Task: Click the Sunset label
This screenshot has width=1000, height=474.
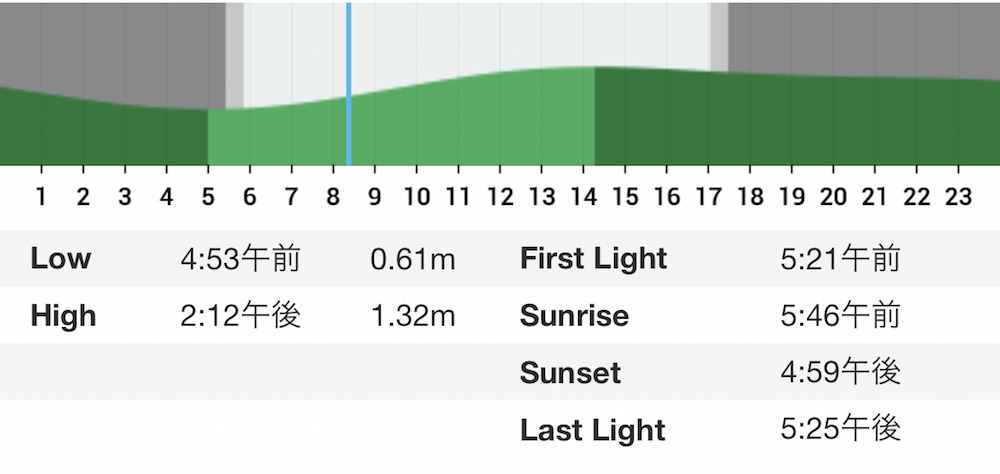Action: point(571,373)
